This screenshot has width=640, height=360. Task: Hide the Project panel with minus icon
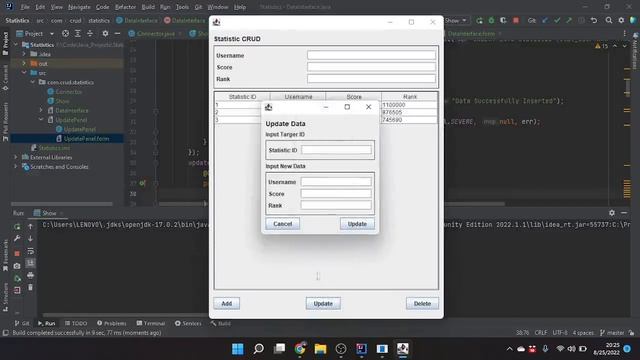[x=118, y=33]
